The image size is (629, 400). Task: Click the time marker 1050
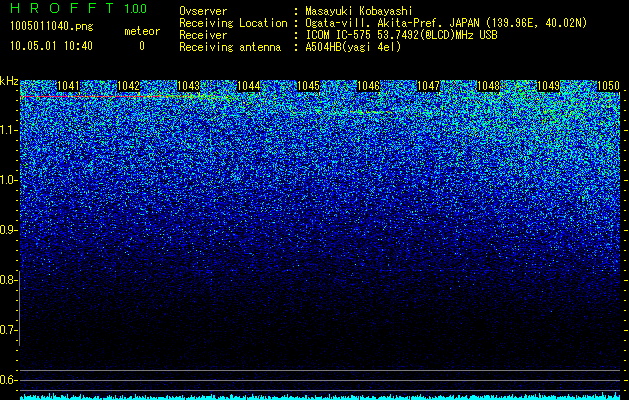[x=609, y=86]
